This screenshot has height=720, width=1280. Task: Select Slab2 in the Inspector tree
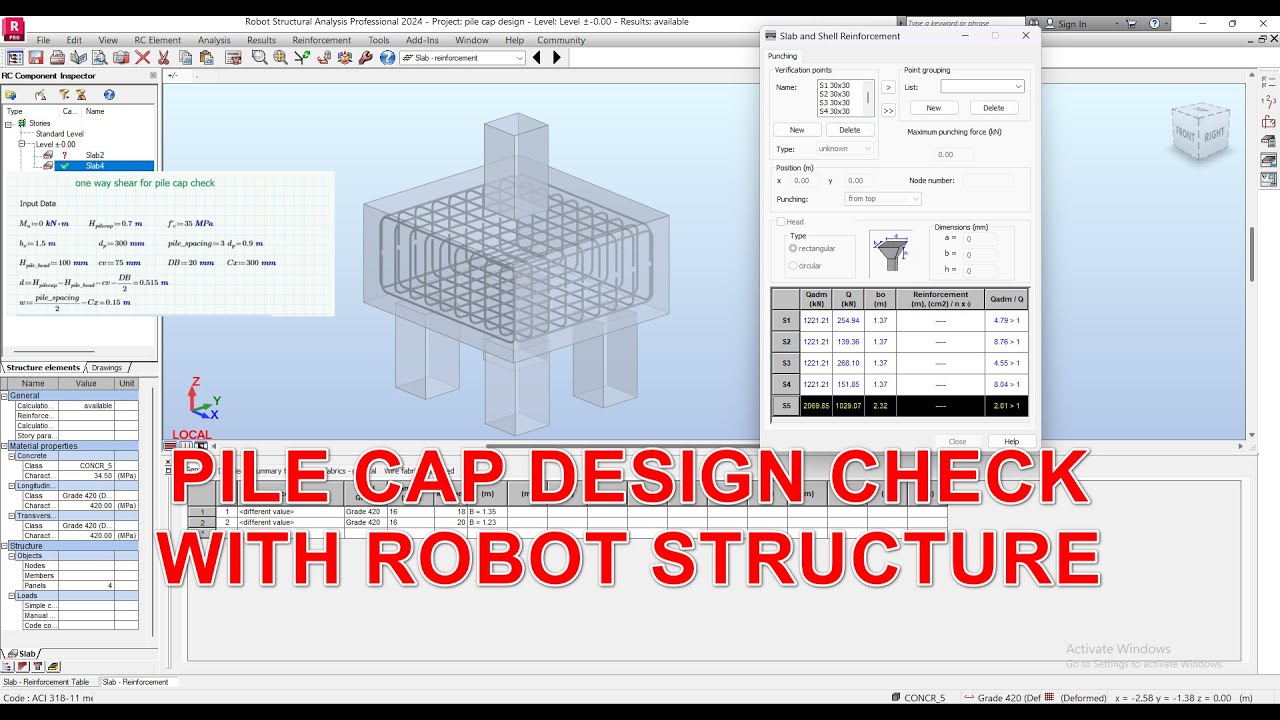[95, 155]
